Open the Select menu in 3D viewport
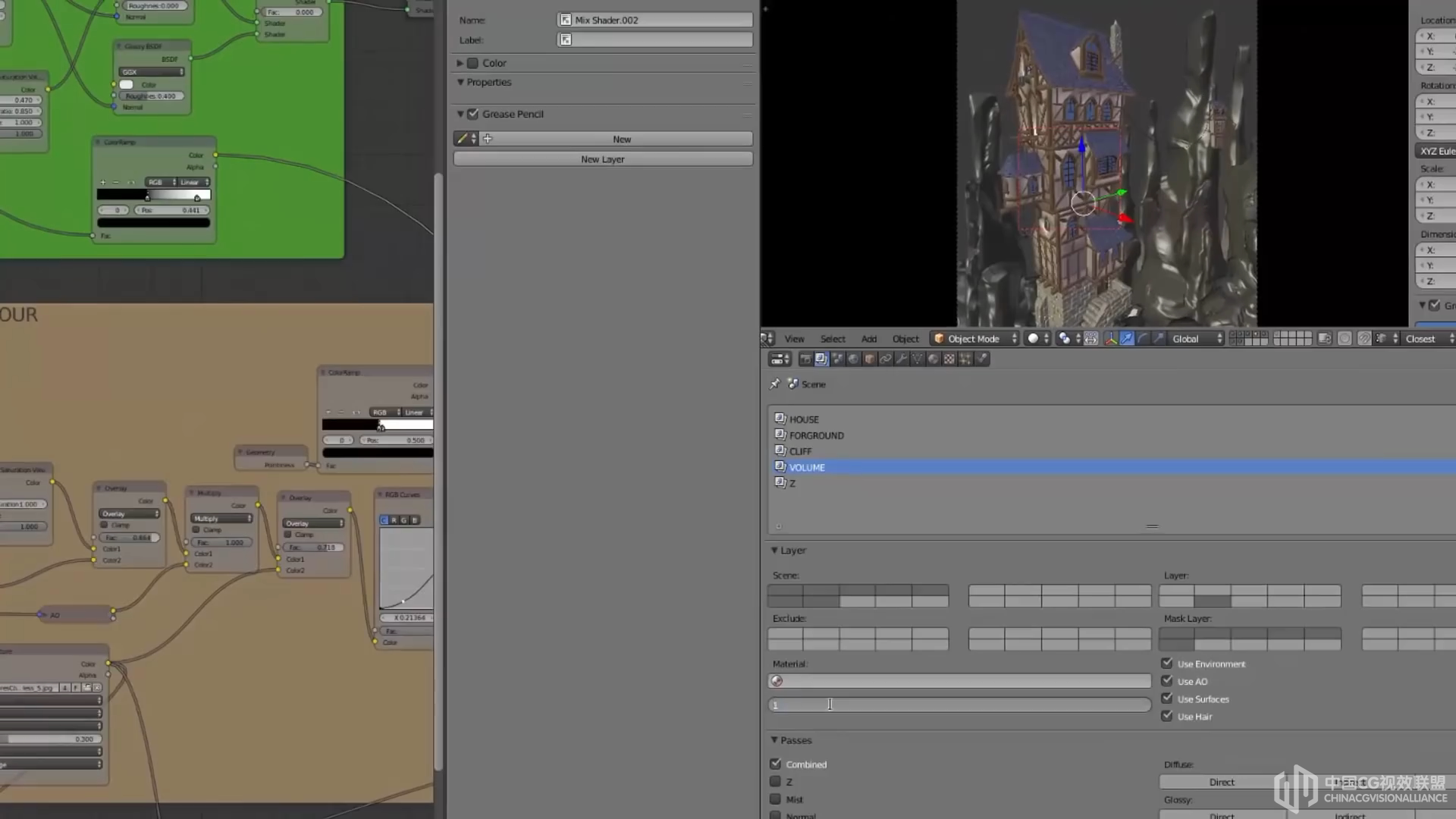The height and width of the screenshot is (819, 1456). (833, 339)
